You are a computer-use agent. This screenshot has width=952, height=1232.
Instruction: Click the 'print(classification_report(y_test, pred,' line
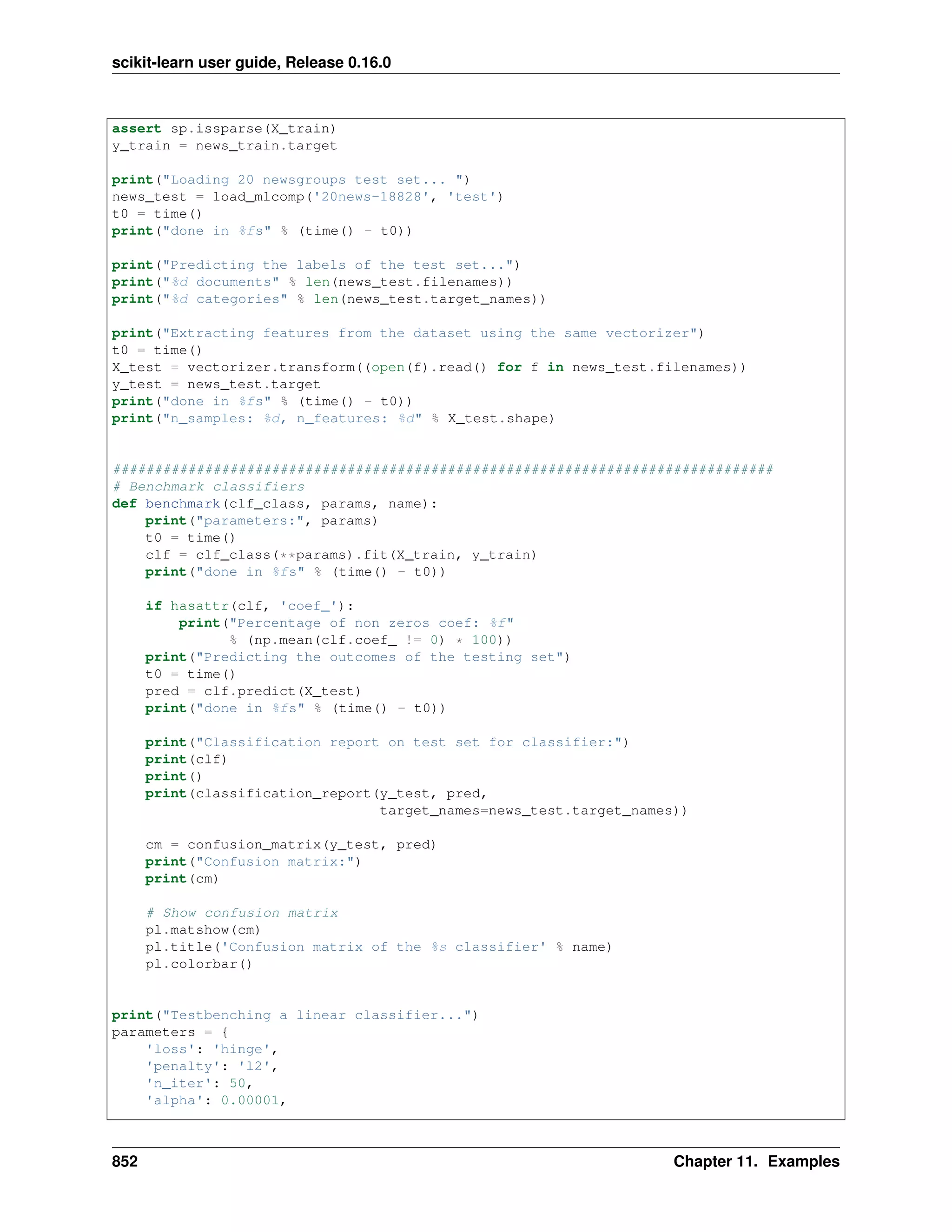tap(316, 794)
